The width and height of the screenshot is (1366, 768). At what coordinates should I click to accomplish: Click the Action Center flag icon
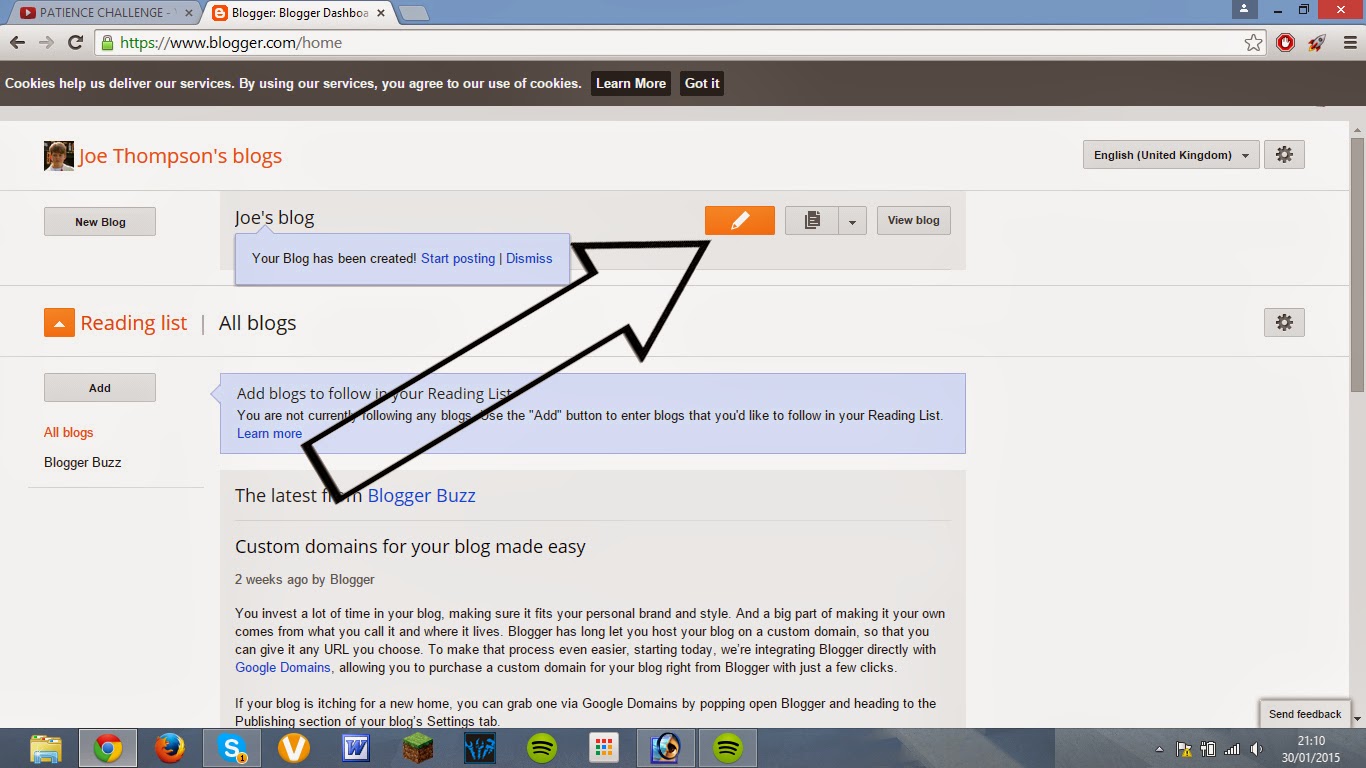click(x=1183, y=749)
